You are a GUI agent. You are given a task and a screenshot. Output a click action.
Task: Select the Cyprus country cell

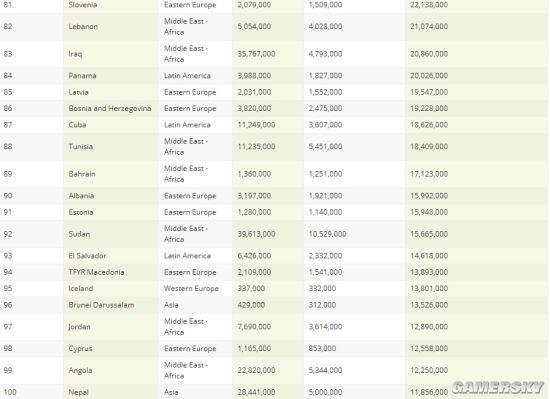[80, 349]
